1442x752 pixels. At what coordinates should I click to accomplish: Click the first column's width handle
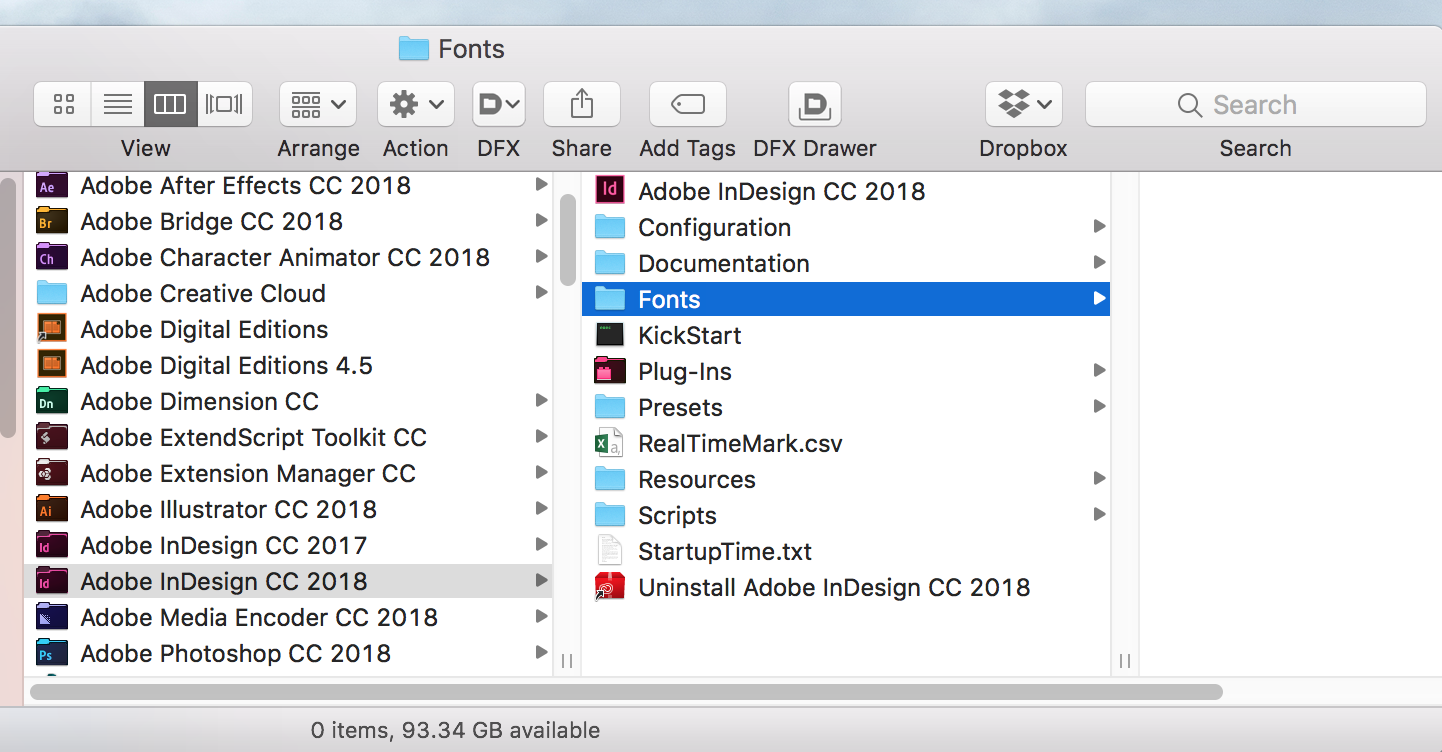[x=567, y=661]
